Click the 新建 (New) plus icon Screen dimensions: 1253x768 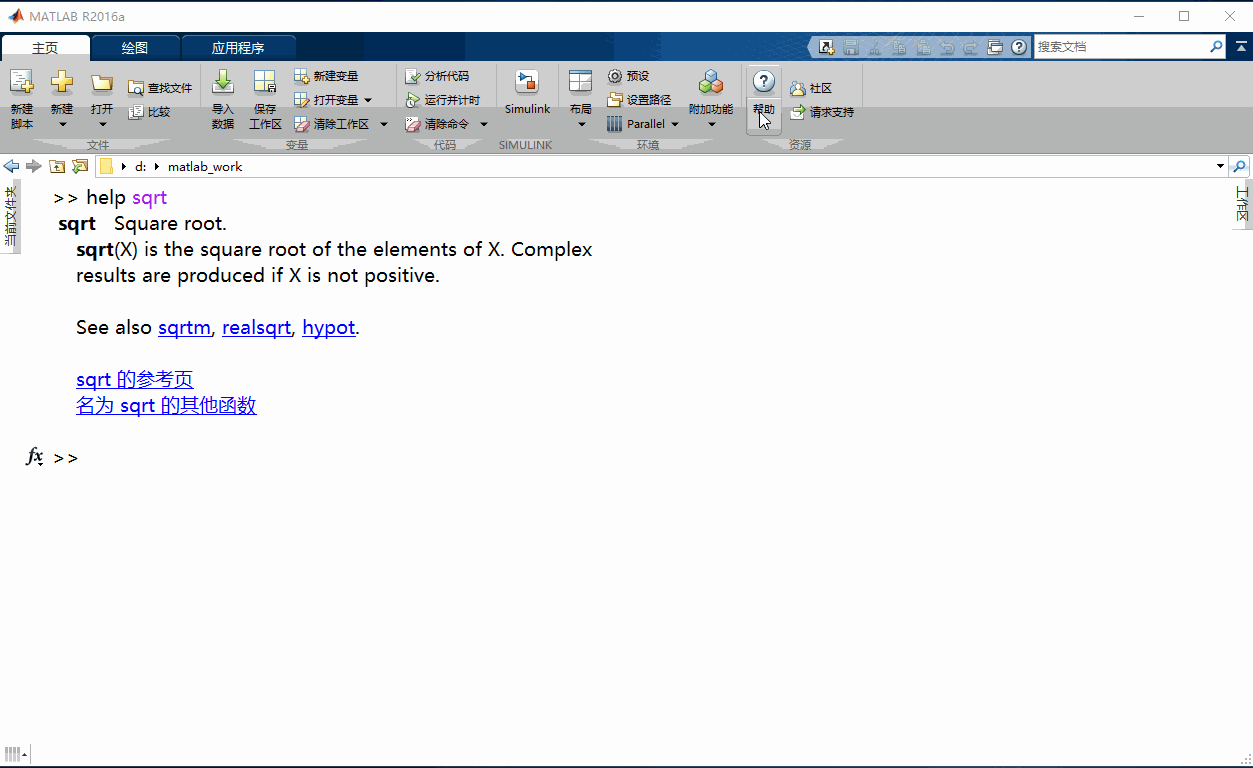(62, 83)
